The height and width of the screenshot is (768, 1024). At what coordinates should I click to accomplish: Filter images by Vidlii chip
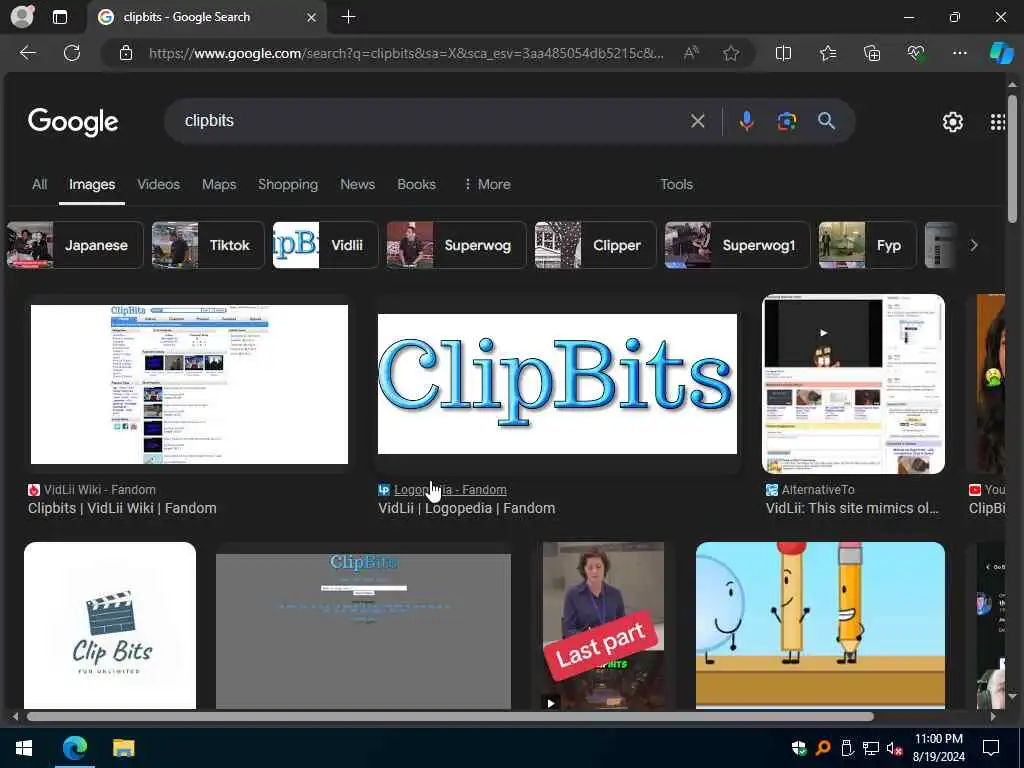pyautogui.click(x=325, y=245)
